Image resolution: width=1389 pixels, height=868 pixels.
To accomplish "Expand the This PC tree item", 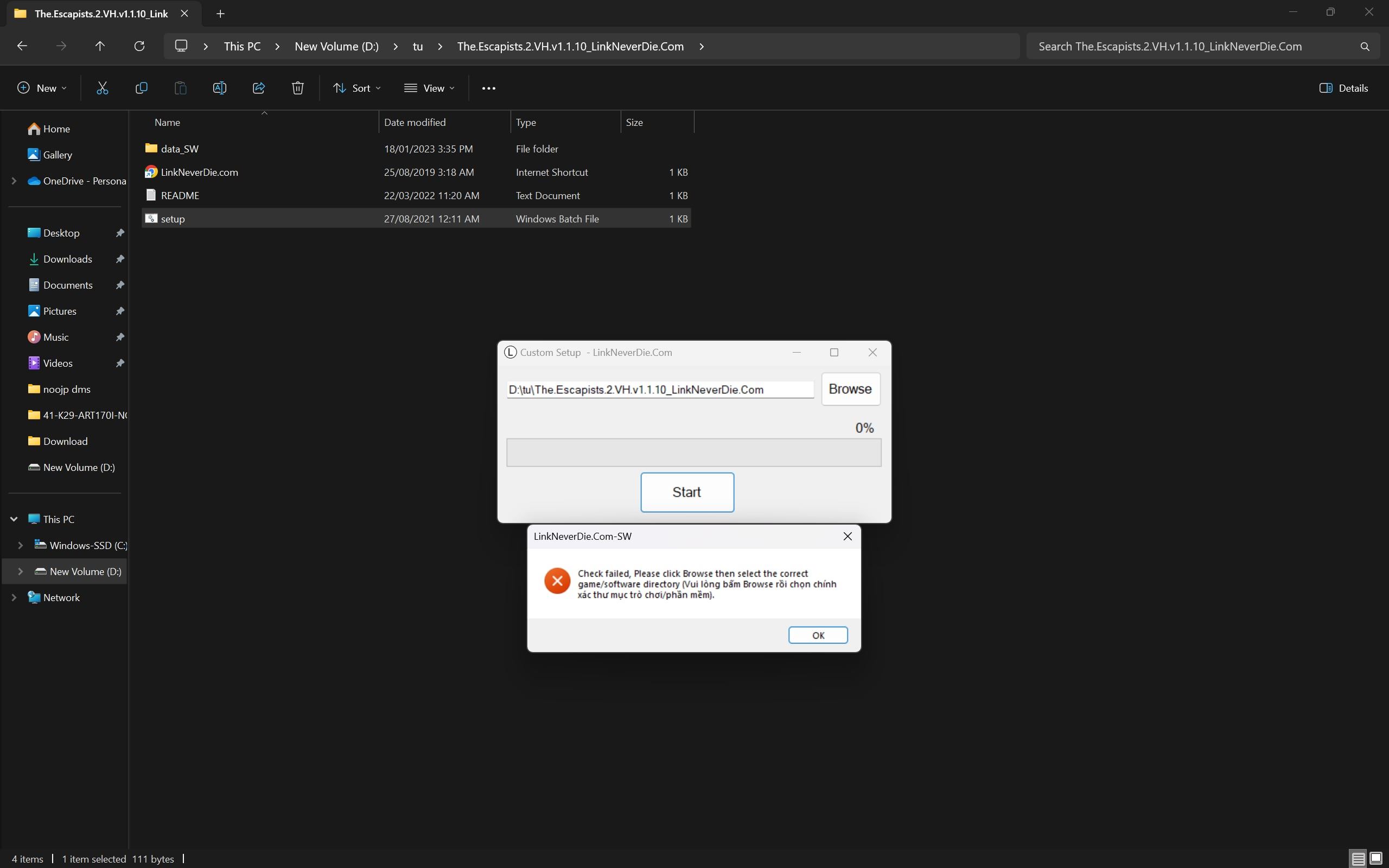I will pos(15,518).
